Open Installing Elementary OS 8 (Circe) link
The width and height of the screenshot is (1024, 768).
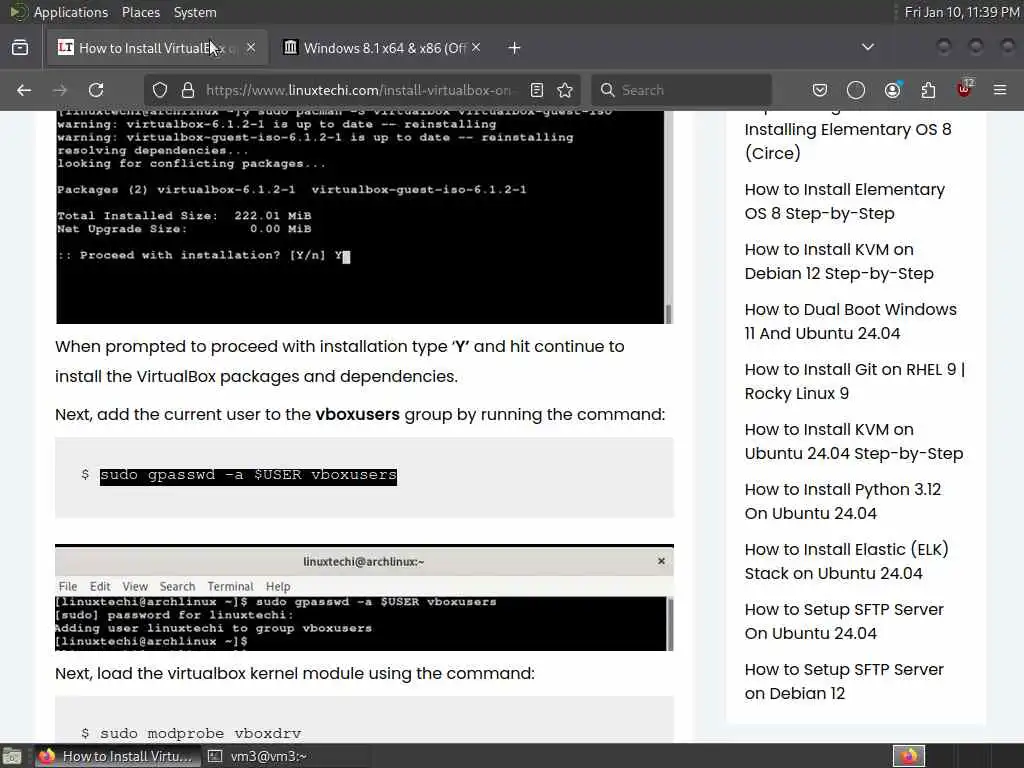click(848, 141)
